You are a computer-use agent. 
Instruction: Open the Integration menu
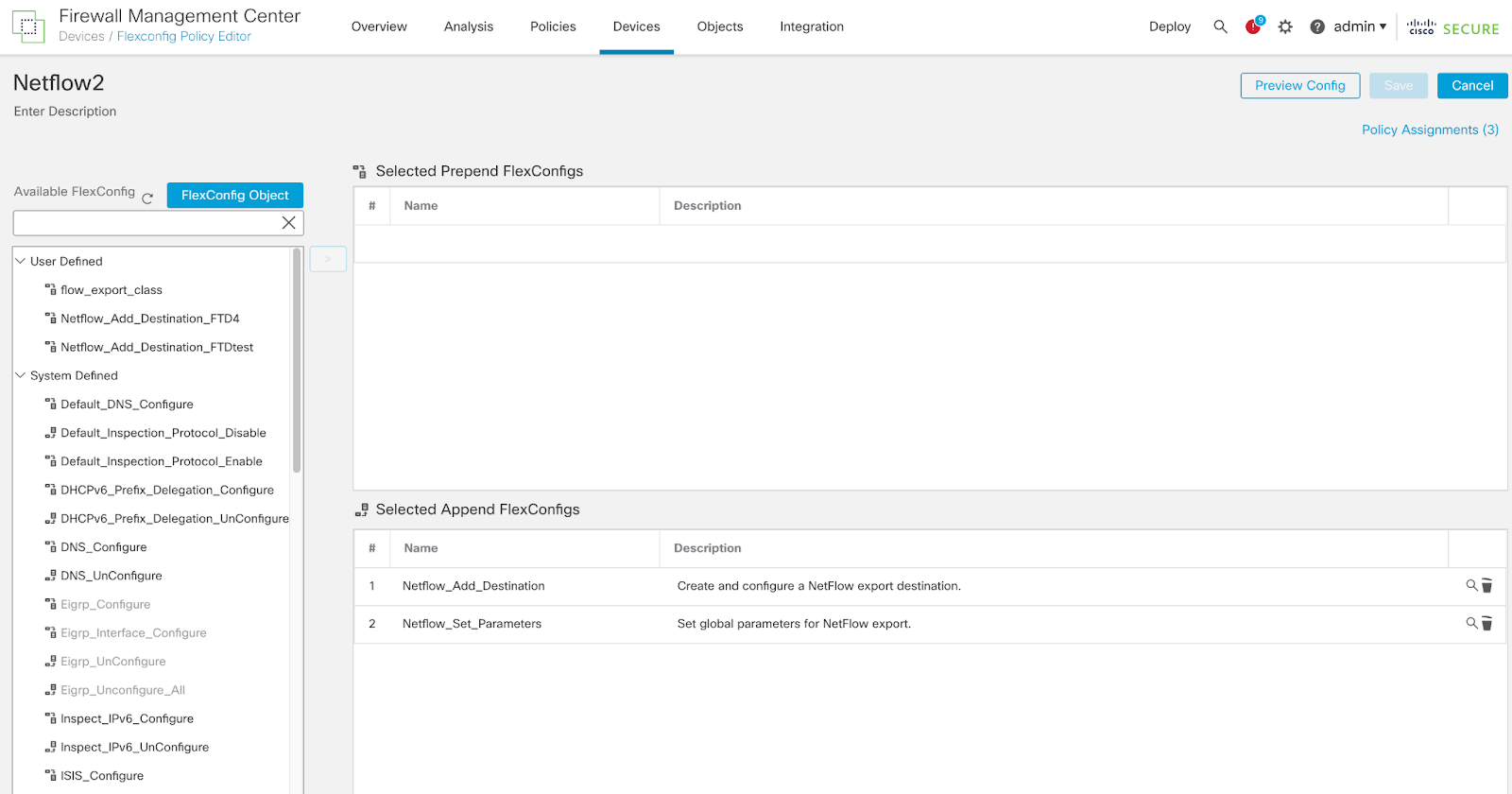(x=812, y=26)
